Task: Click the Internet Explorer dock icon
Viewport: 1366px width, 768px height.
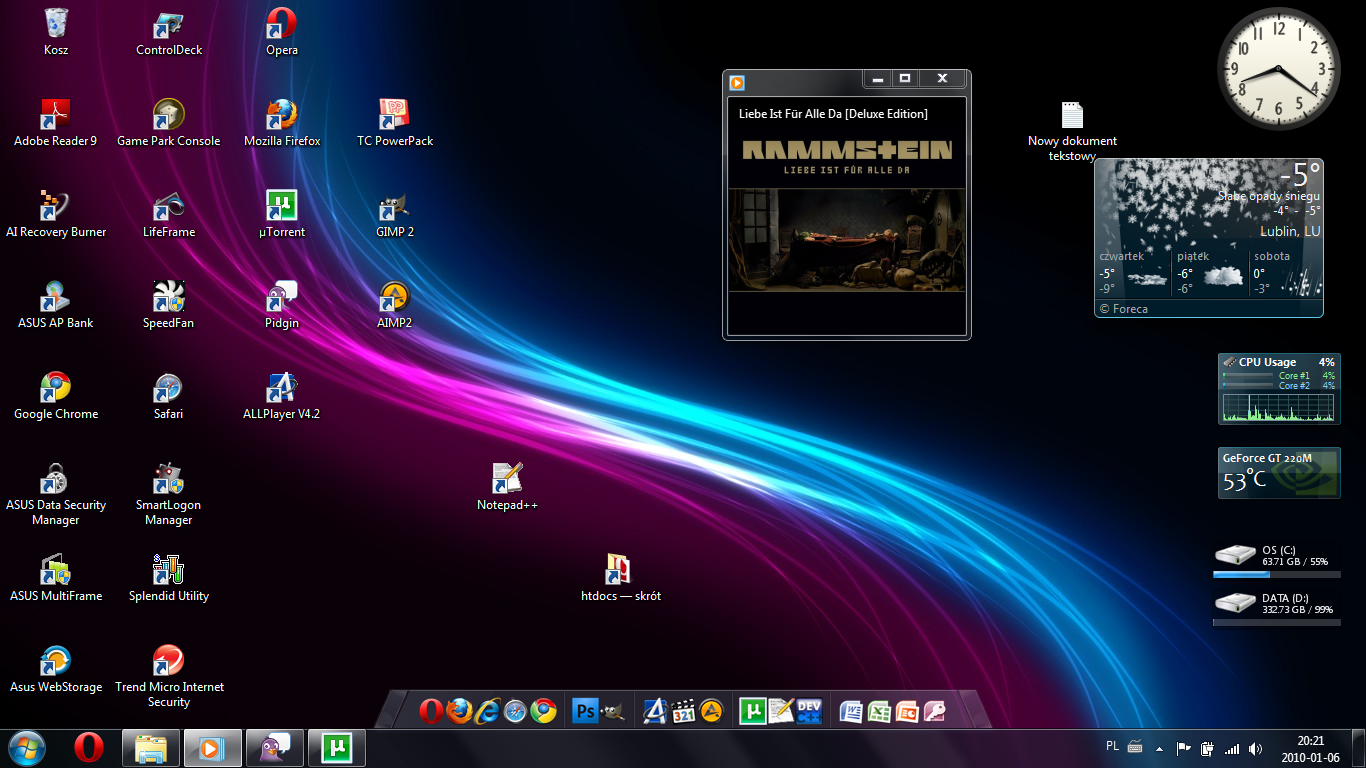Action: coord(487,711)
